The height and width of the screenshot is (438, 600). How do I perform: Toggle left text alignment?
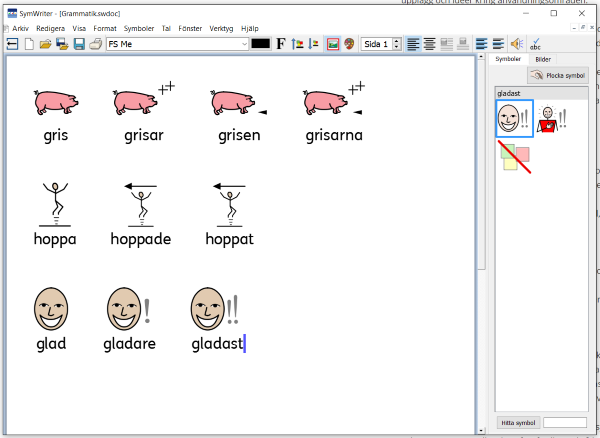click(x=413, y=44)
